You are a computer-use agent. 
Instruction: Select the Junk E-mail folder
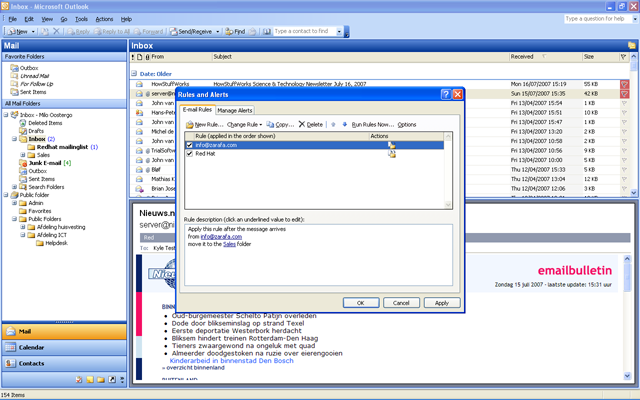[x=45, y=163]
